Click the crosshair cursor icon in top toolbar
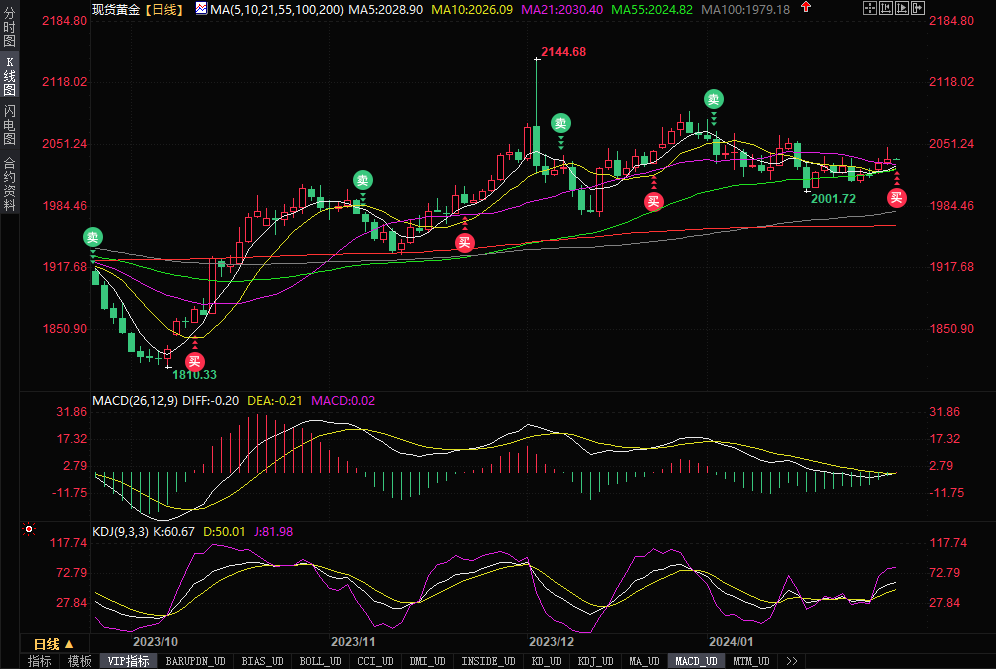The width and height of the screenshot is (996, 669). click(x=869, y=8)
